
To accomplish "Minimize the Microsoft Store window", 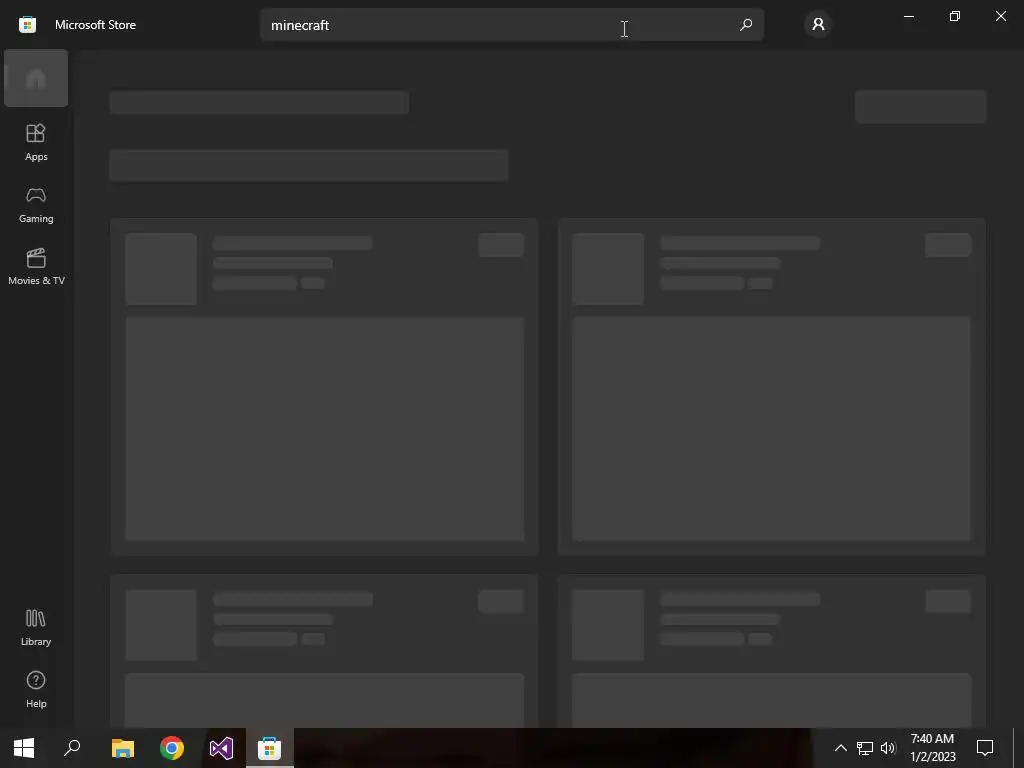I will (908, 16).
